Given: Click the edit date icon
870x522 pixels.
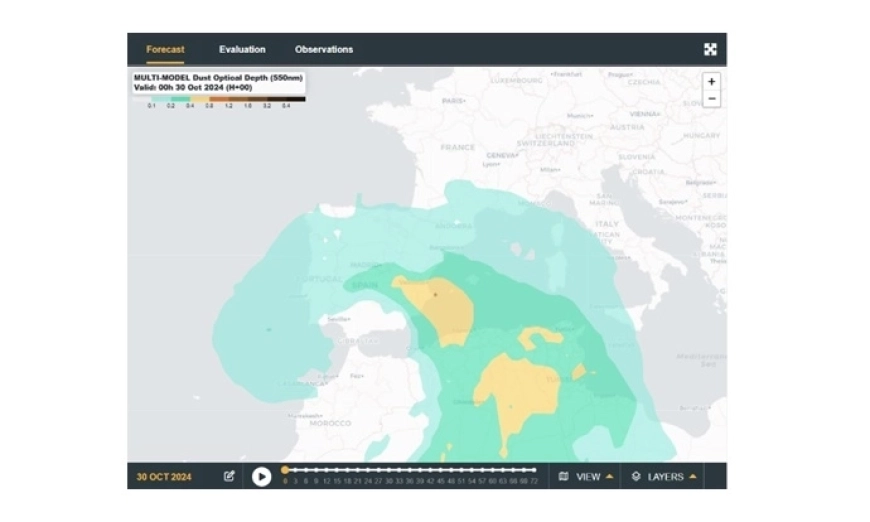Looking at the screenshot, I should 229,477.
